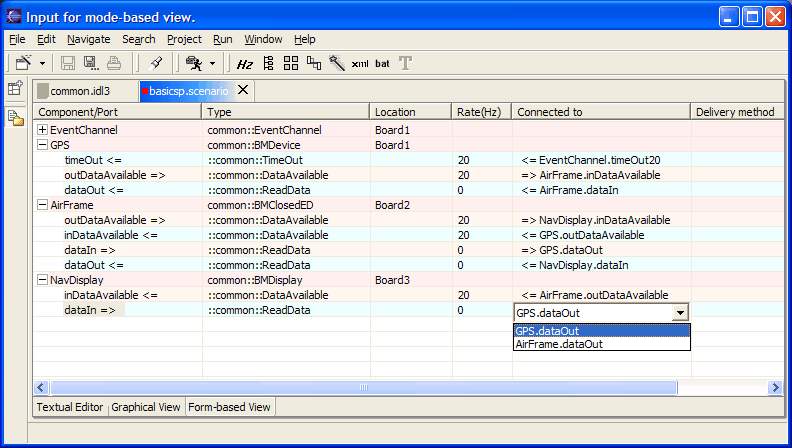Viewport: 792px width, 448px height.
Task: Open the Textual Editor tab
Action: [x=70, y=407]
